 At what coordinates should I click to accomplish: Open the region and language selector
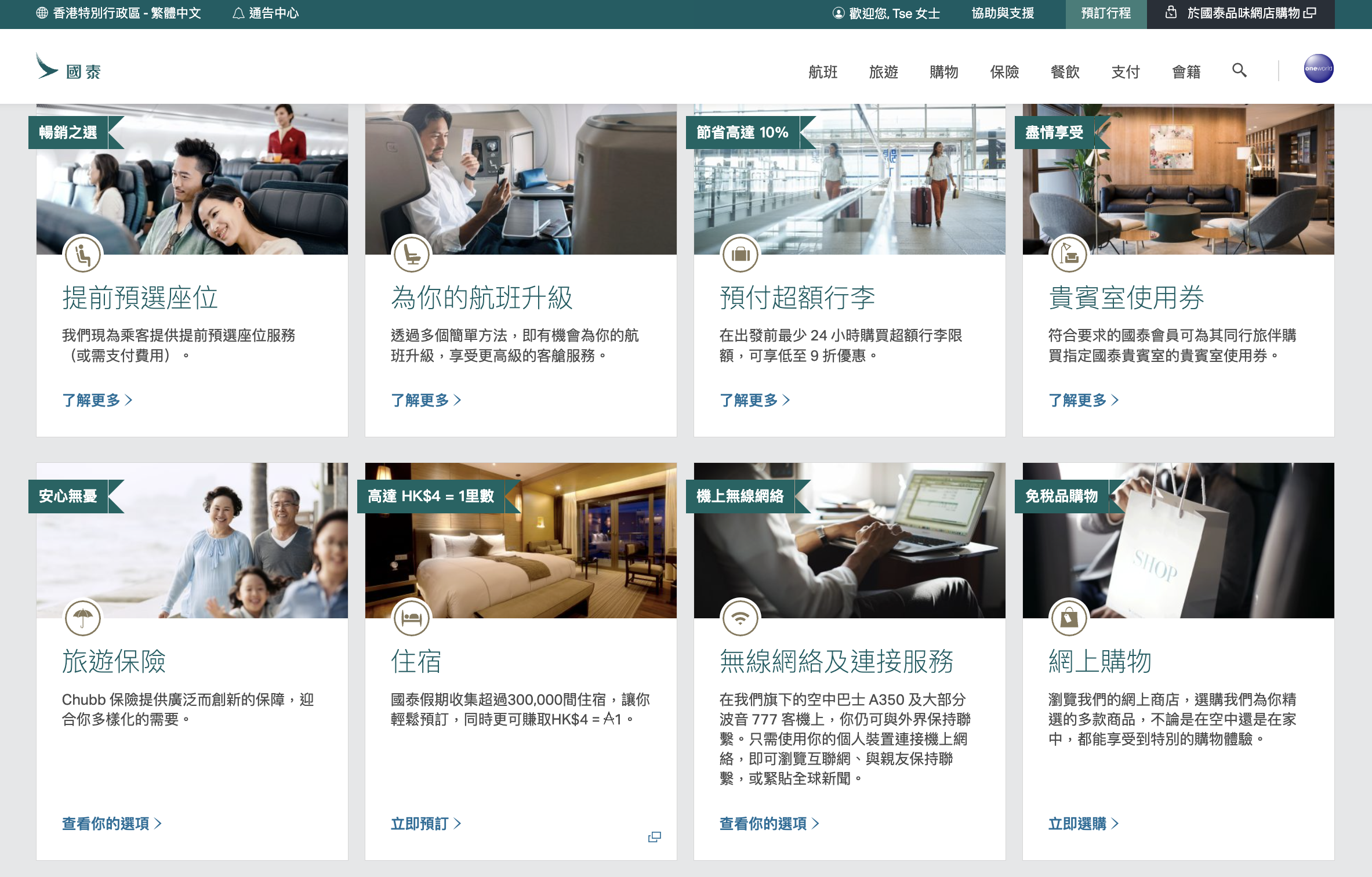click(x=119, y=13)
